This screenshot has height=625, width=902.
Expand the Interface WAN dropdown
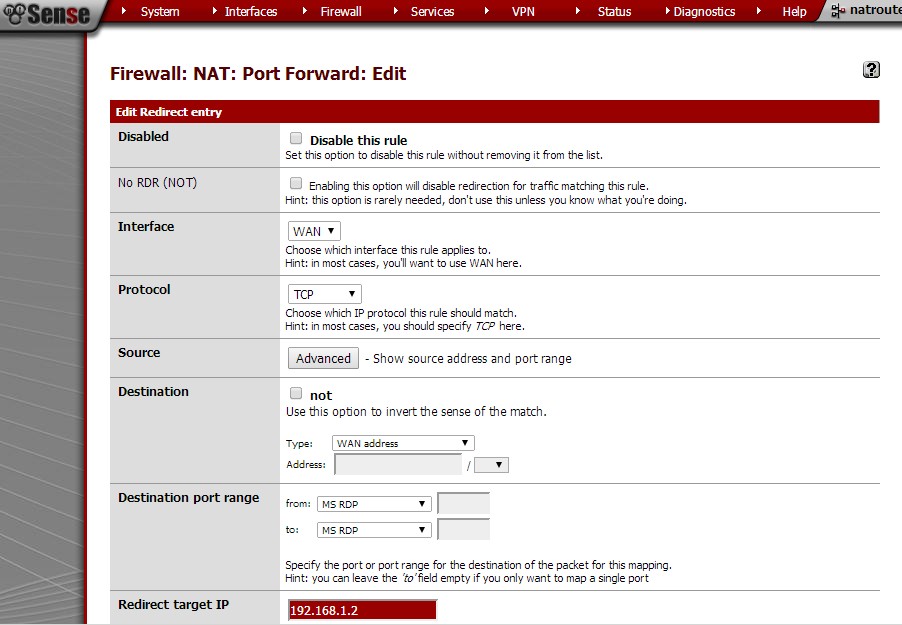pos(314,232)
